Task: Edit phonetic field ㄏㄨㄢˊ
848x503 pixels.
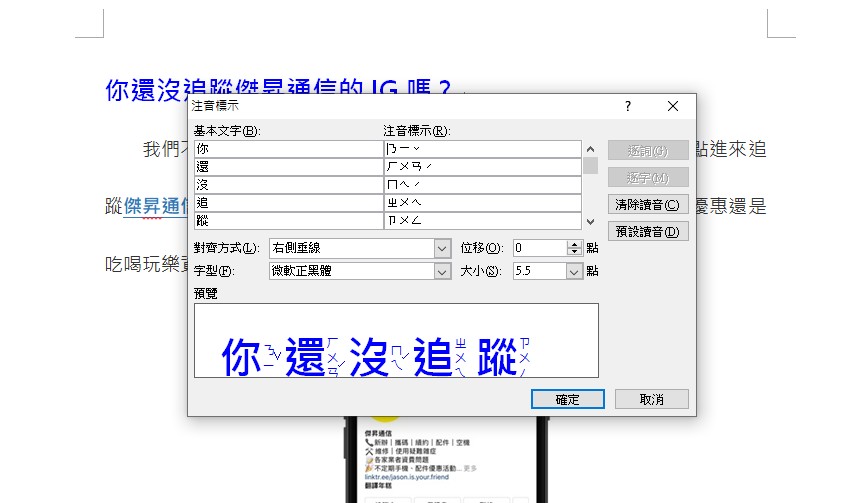Action: coord(482,167)
